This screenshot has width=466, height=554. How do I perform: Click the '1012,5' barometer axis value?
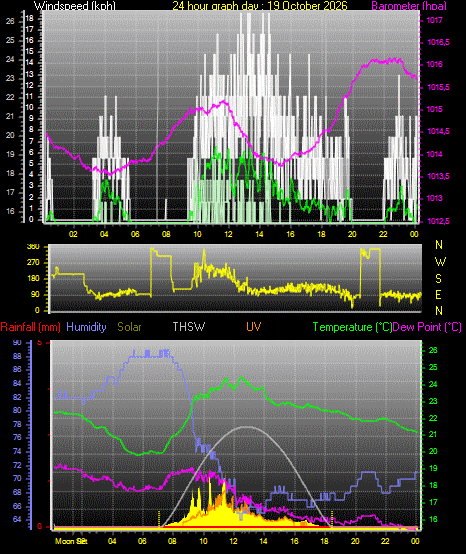click(x=438, y=221)
